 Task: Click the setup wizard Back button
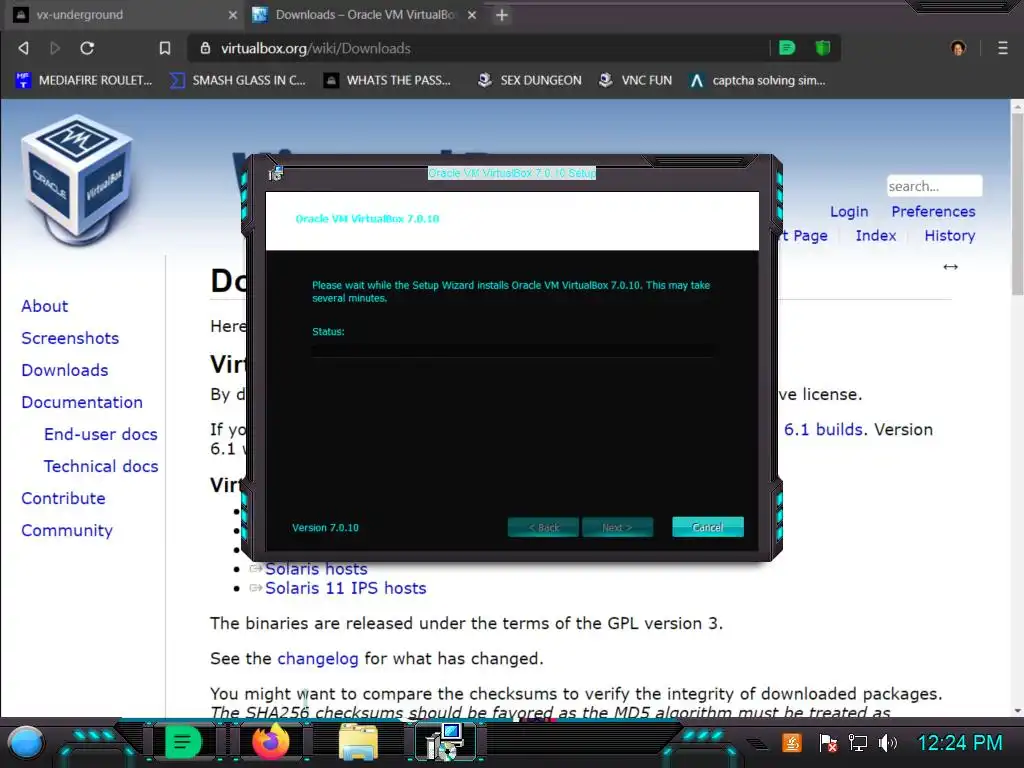(543, 527)
